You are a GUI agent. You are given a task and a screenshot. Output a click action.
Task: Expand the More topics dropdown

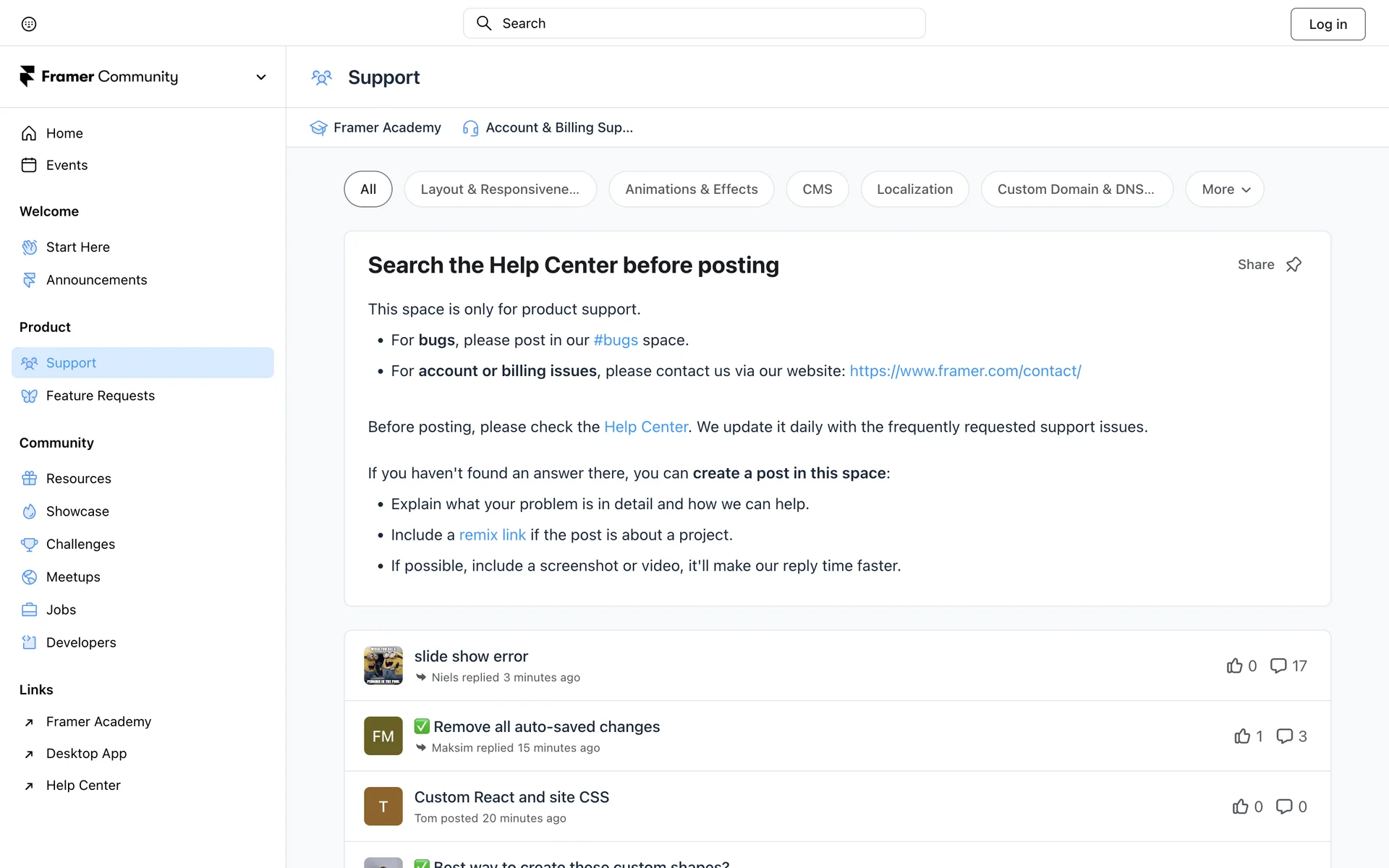pos(1225,190)
